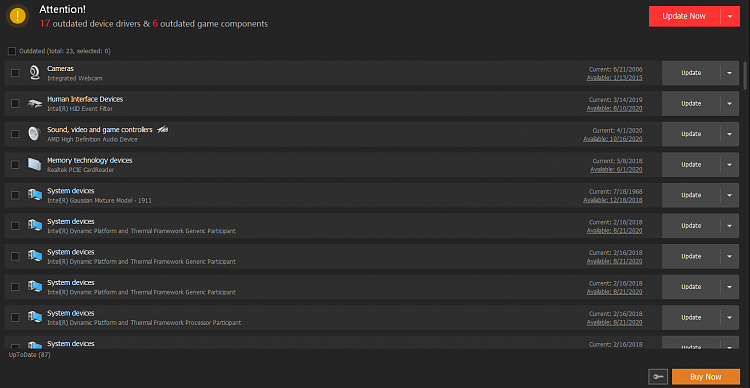Tick the checkbox for the Cameras driver
Screen dimensions: 750x388
coord(15,73)
